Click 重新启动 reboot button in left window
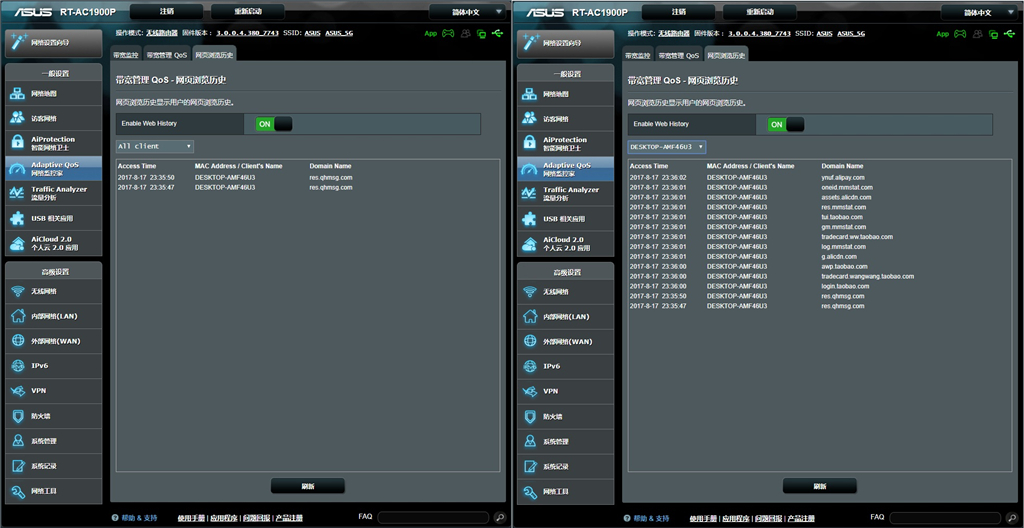The image size is (1024, 528). coord(248,12)
